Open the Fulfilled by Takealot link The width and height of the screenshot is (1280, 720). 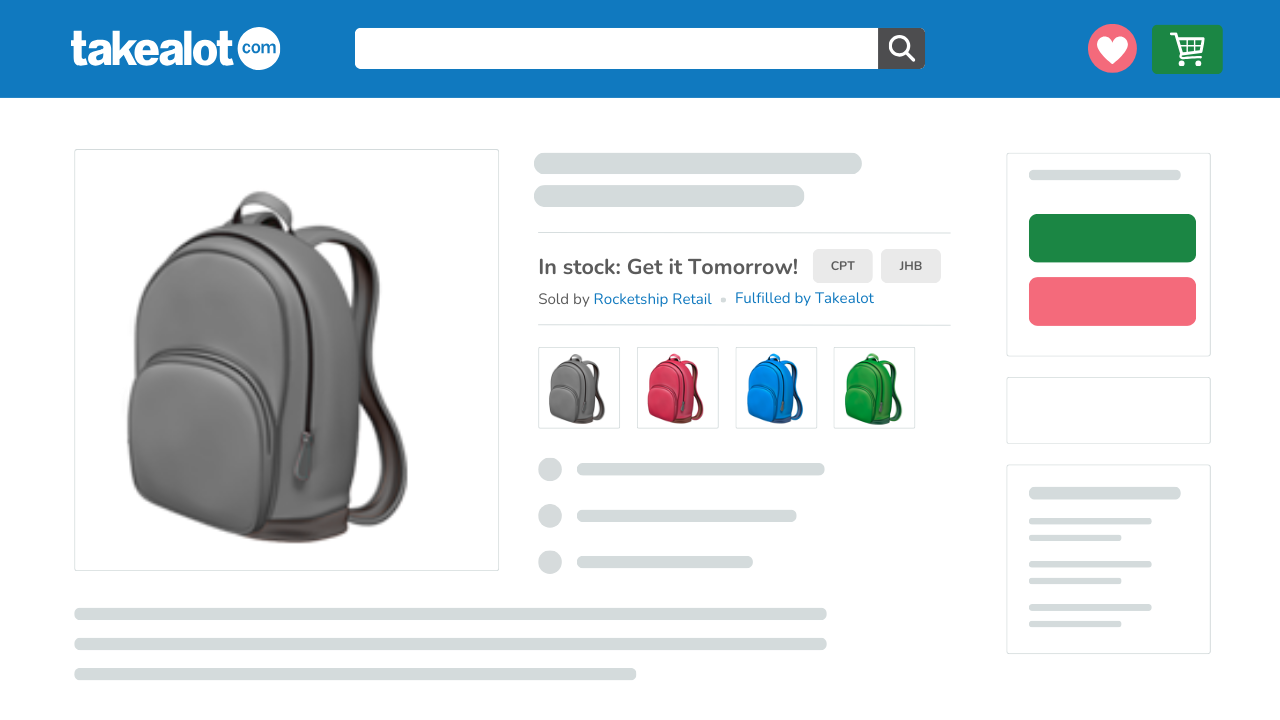tap(804, 298)
